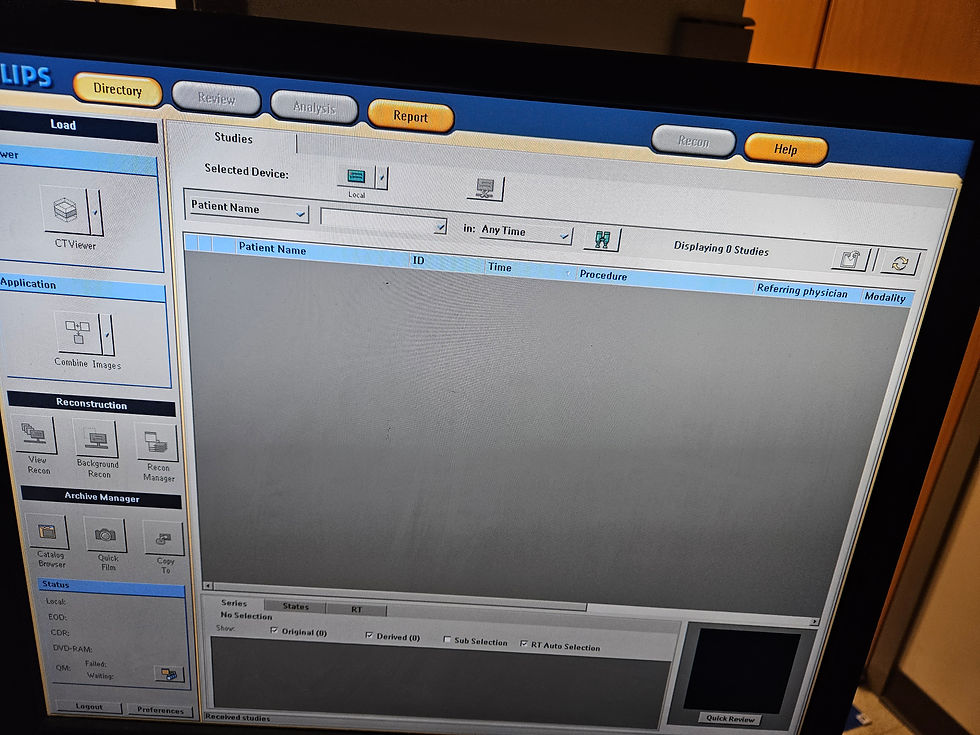This screenshot has width=980, height=735.
Task: Click the Recon button
Action: tap(694, 141)
